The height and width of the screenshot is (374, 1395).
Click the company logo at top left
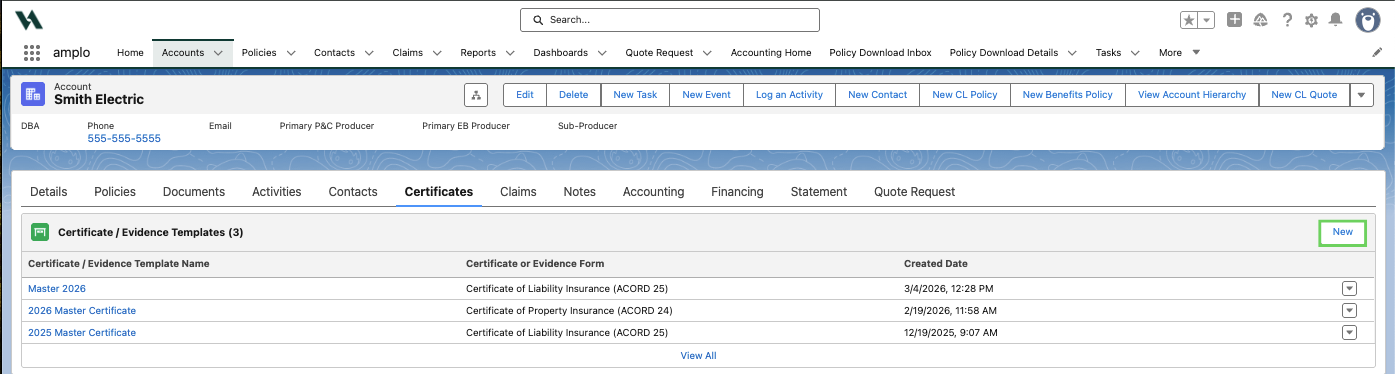click(x=29, y=20)
